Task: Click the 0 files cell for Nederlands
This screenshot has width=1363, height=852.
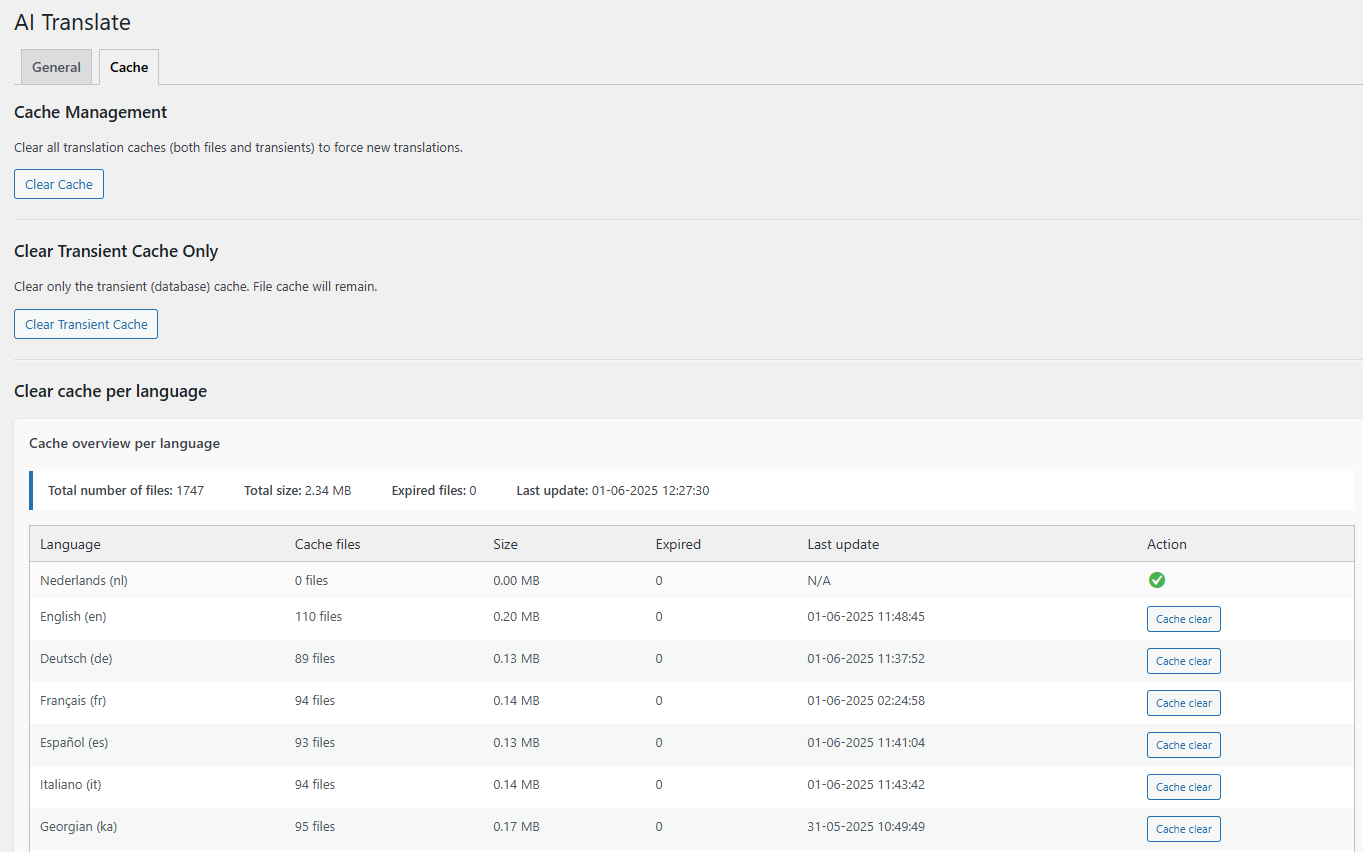Action: tap(311, 580)
